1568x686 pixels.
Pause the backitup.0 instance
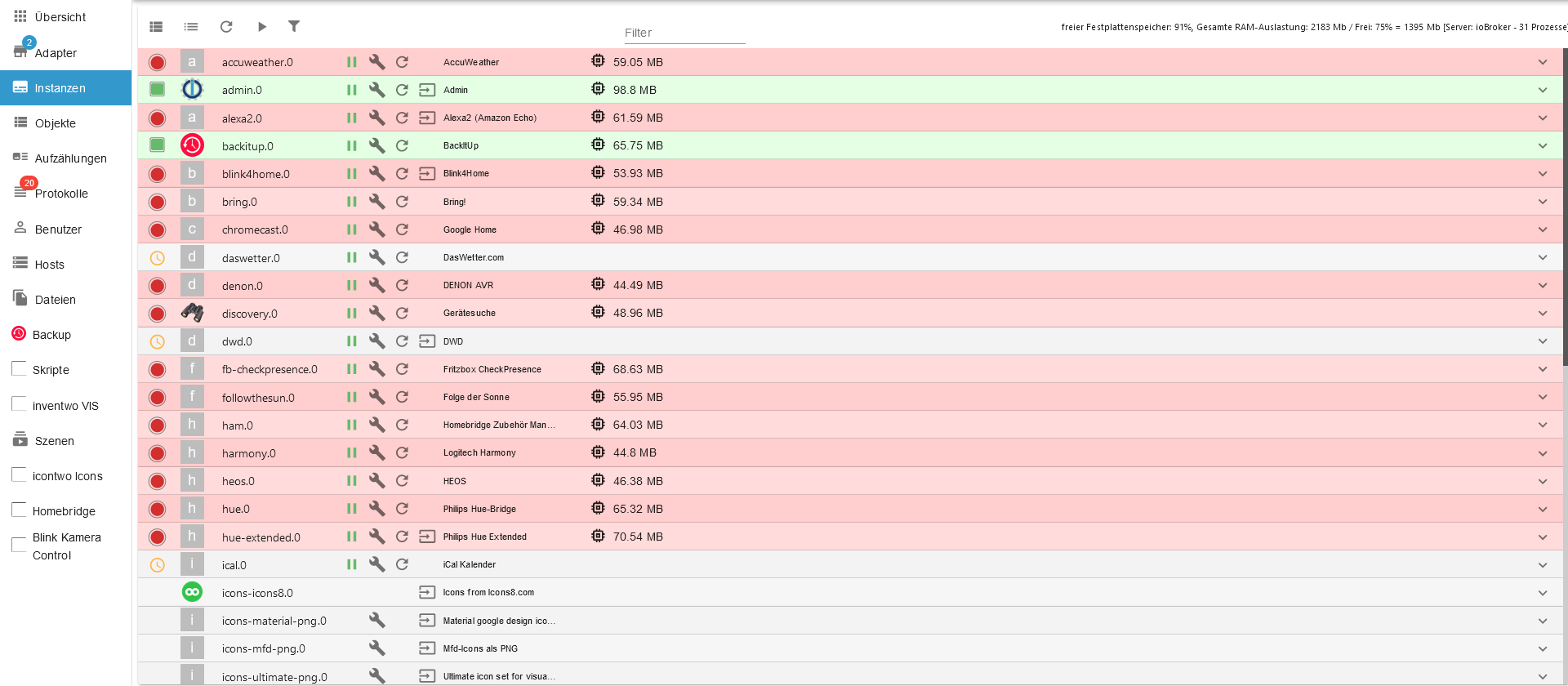point(352,145)
